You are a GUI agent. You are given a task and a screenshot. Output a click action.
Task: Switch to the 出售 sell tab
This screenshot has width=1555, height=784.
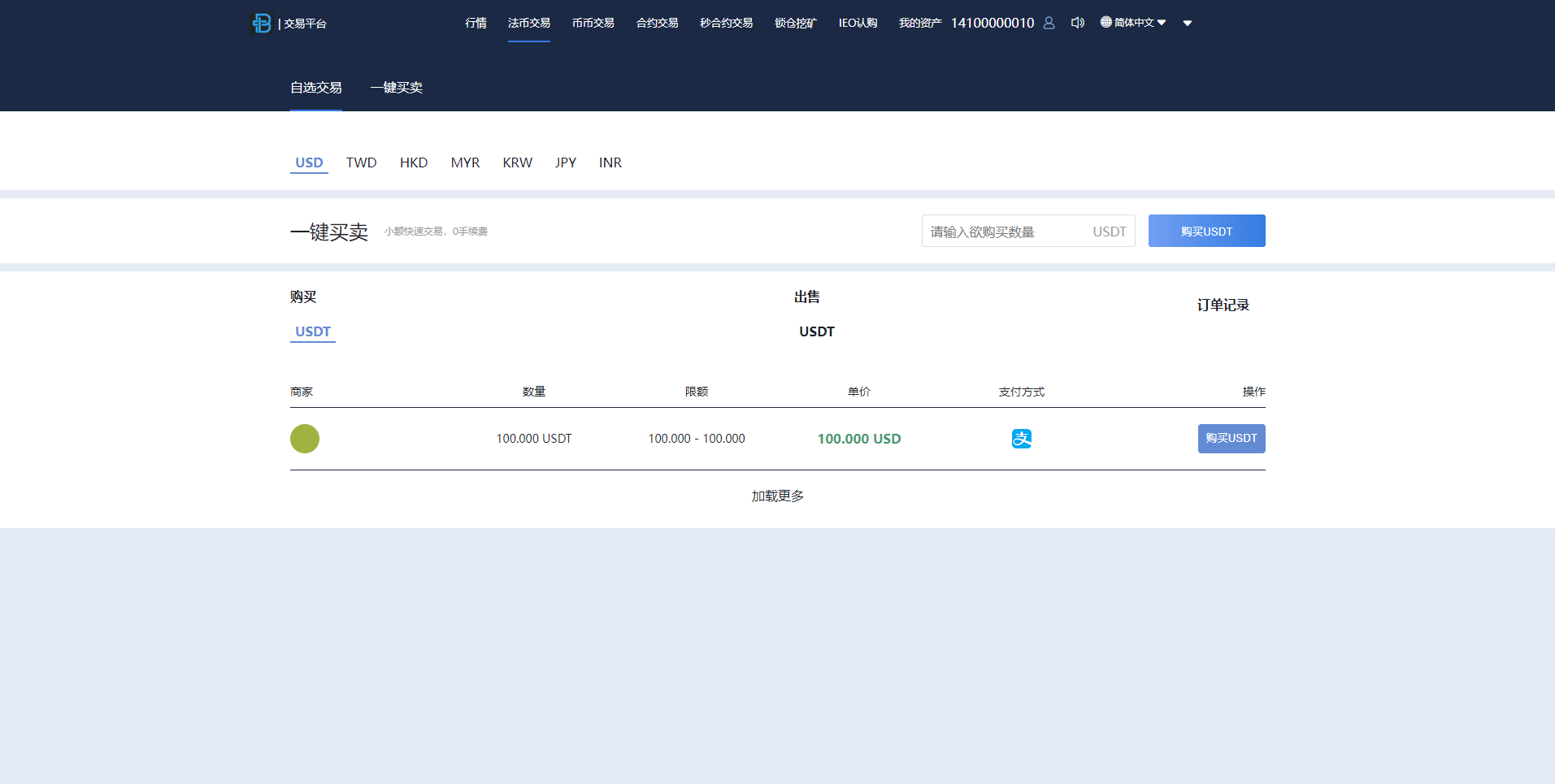click(806, 297)
